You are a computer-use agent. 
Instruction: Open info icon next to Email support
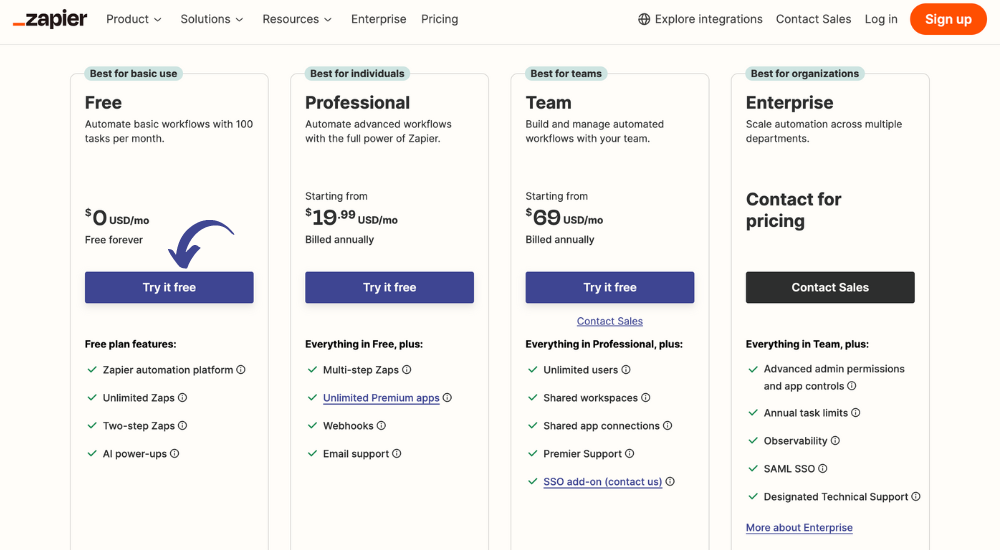tap(397, 454)
